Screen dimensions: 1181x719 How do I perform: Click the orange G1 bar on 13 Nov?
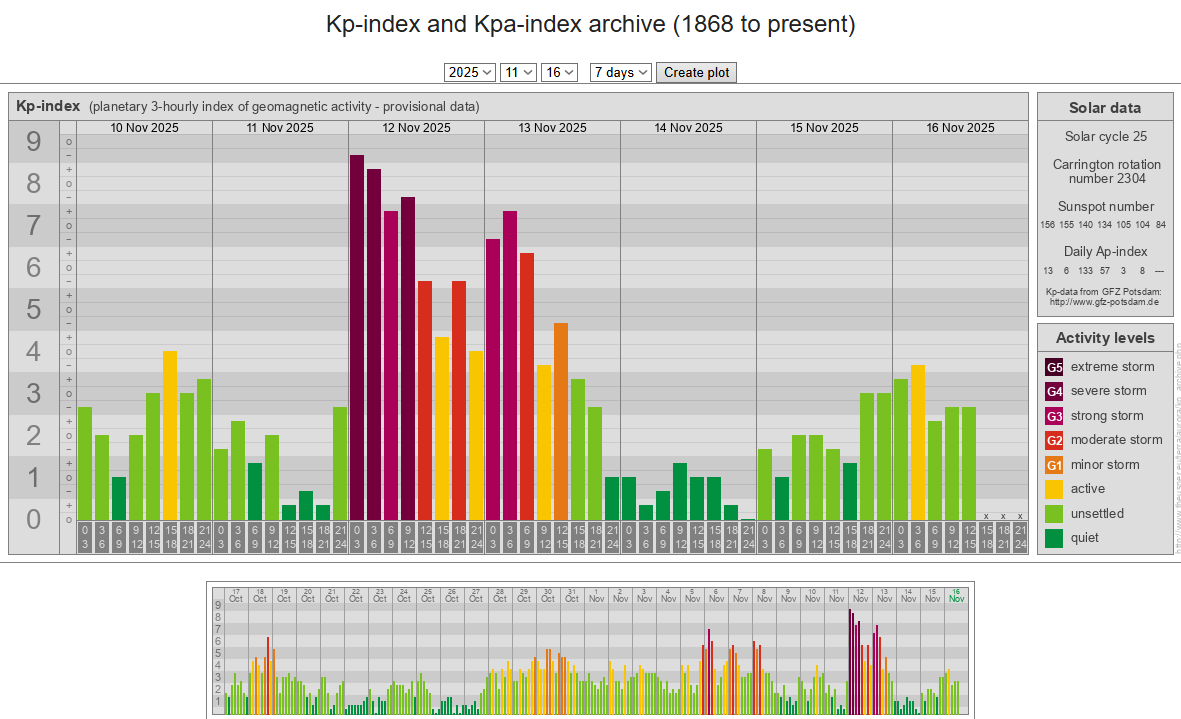click(560, 422)
